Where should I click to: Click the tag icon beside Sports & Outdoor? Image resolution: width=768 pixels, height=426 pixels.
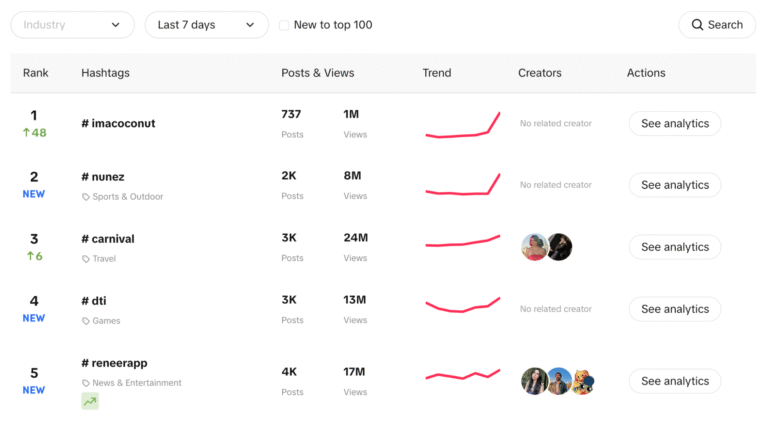point(86,197)
